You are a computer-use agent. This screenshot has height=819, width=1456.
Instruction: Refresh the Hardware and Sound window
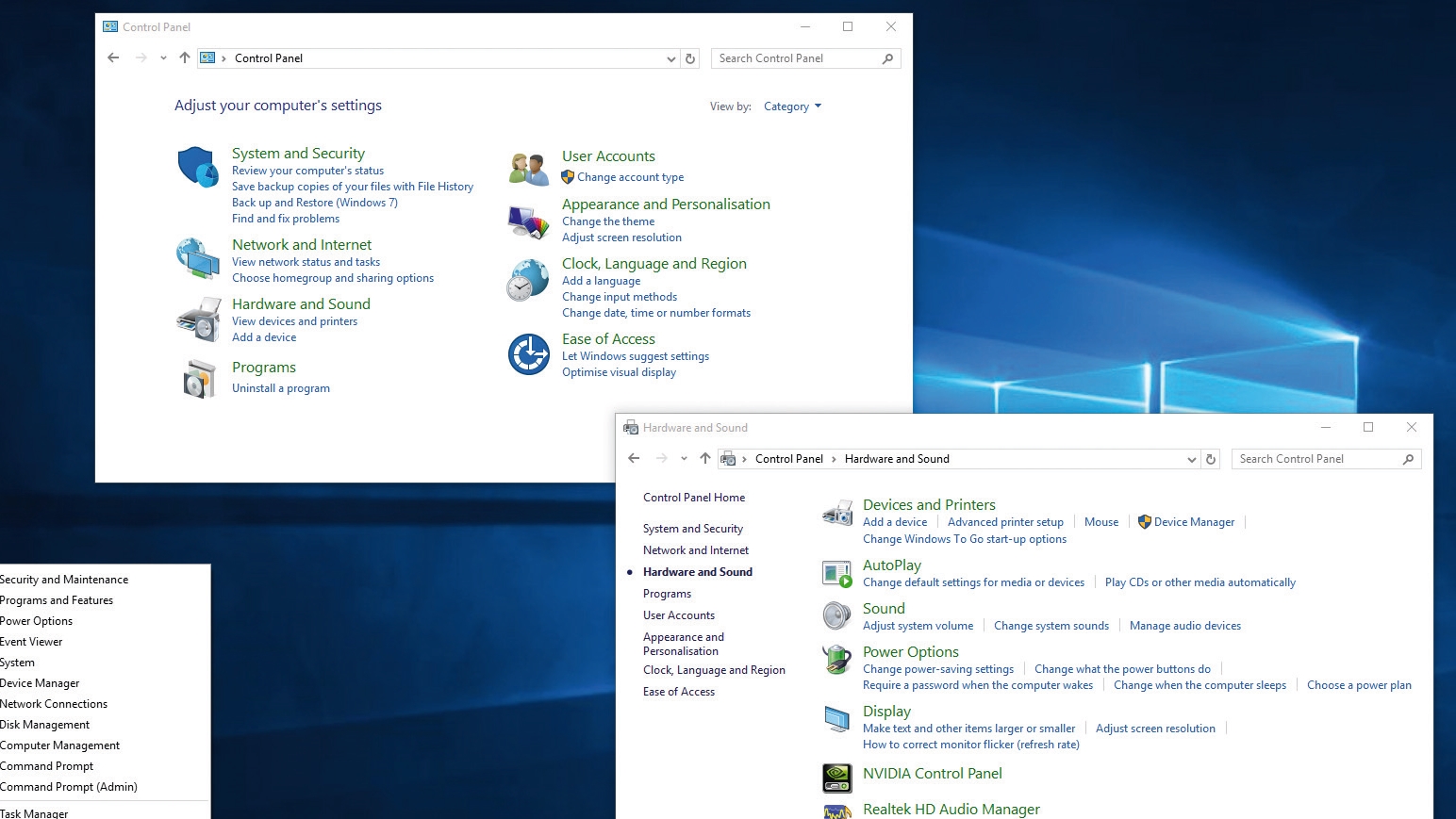coord(1211,459)
